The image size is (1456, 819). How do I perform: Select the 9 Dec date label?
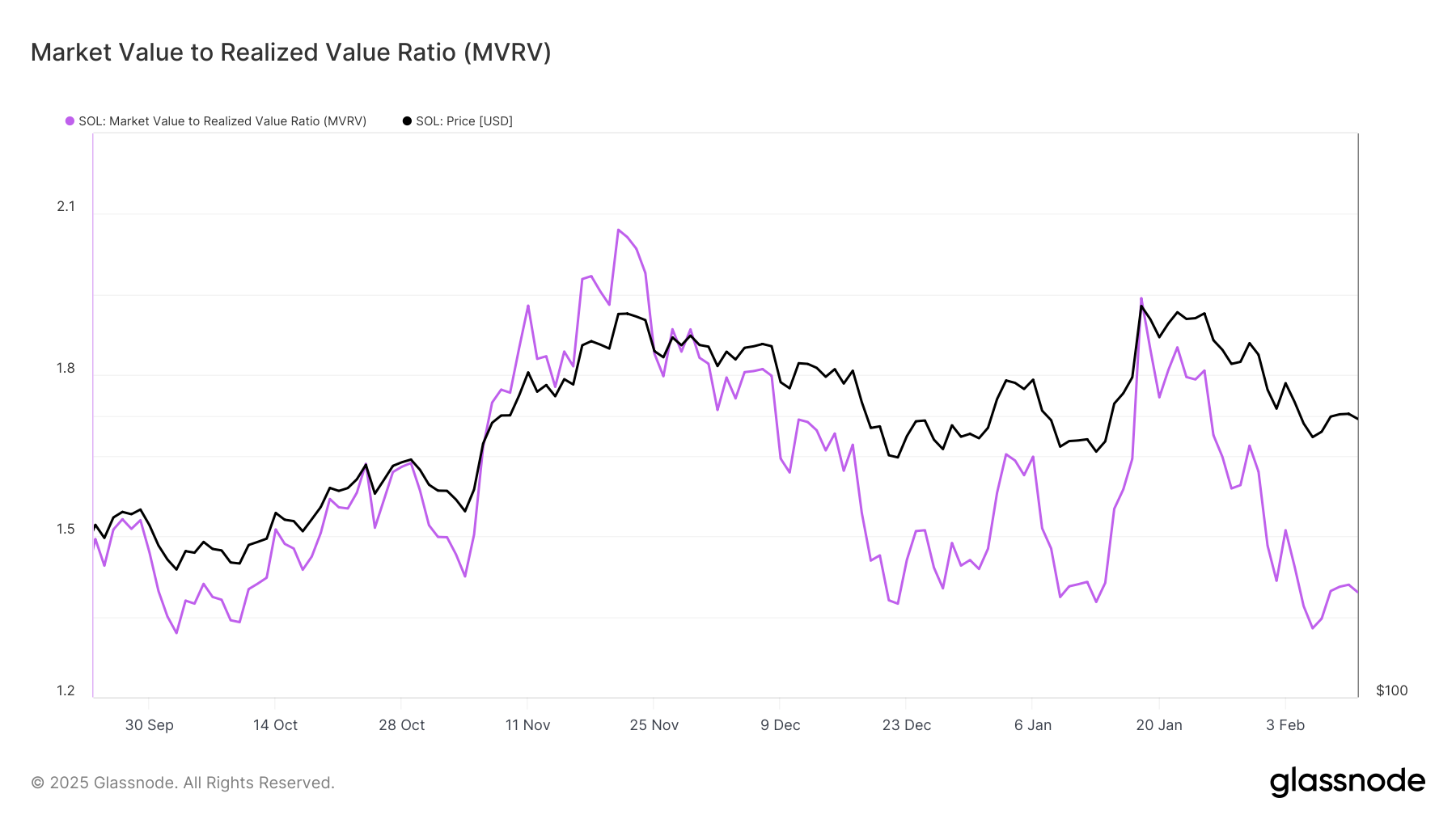pos(780,725)
